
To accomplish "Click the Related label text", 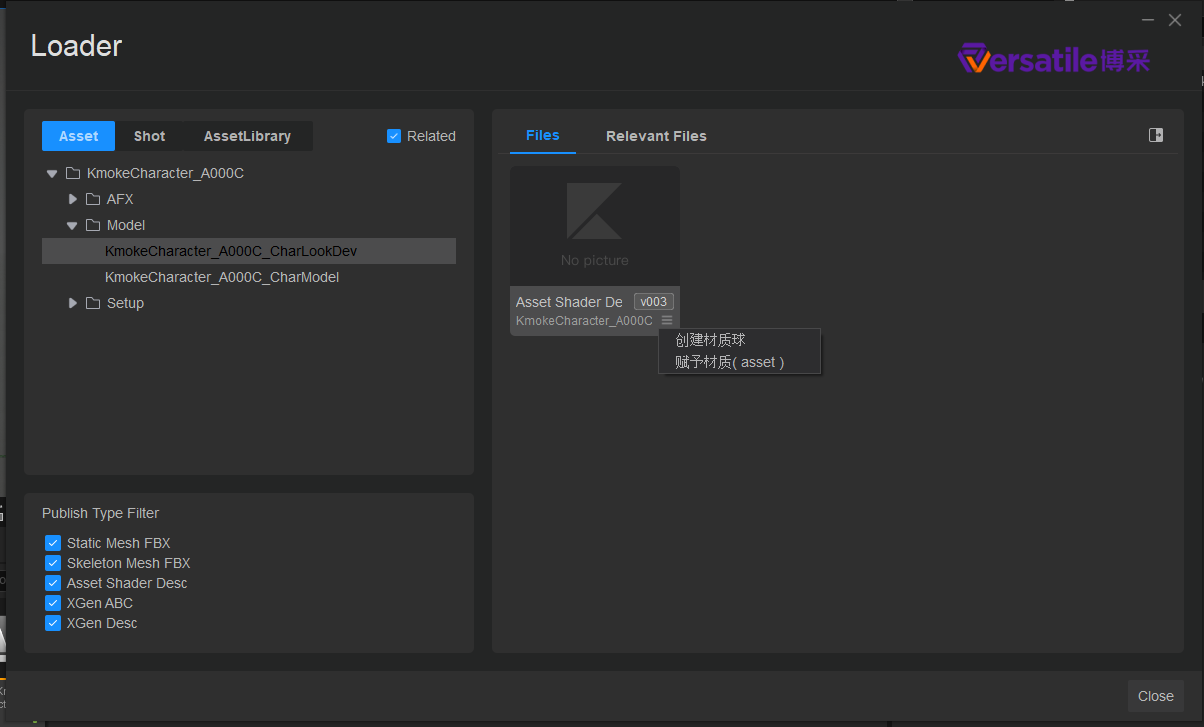I will click(x=431, y=136).
